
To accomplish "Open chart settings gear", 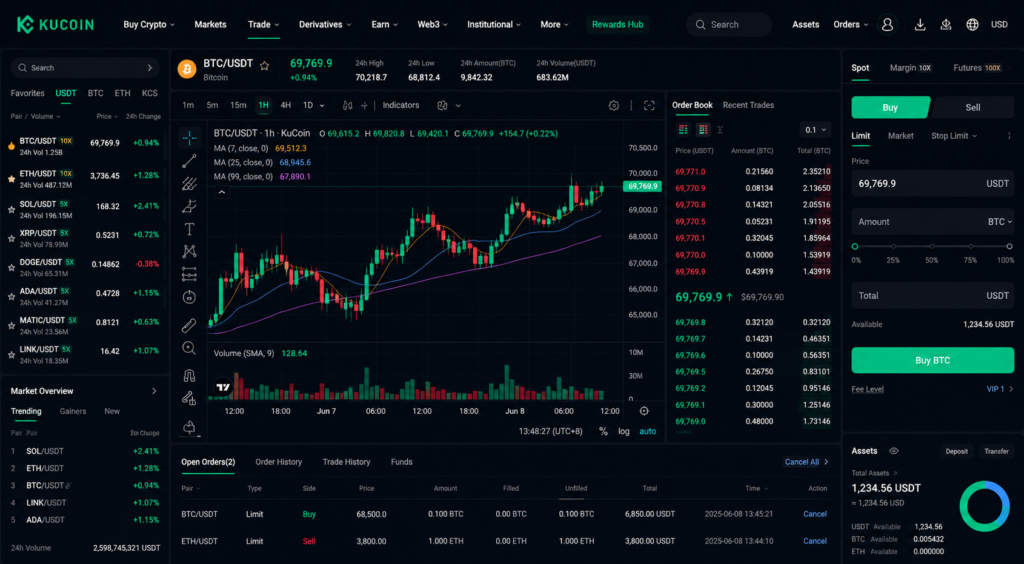I will pyautogui.click(x=613, y=105).
